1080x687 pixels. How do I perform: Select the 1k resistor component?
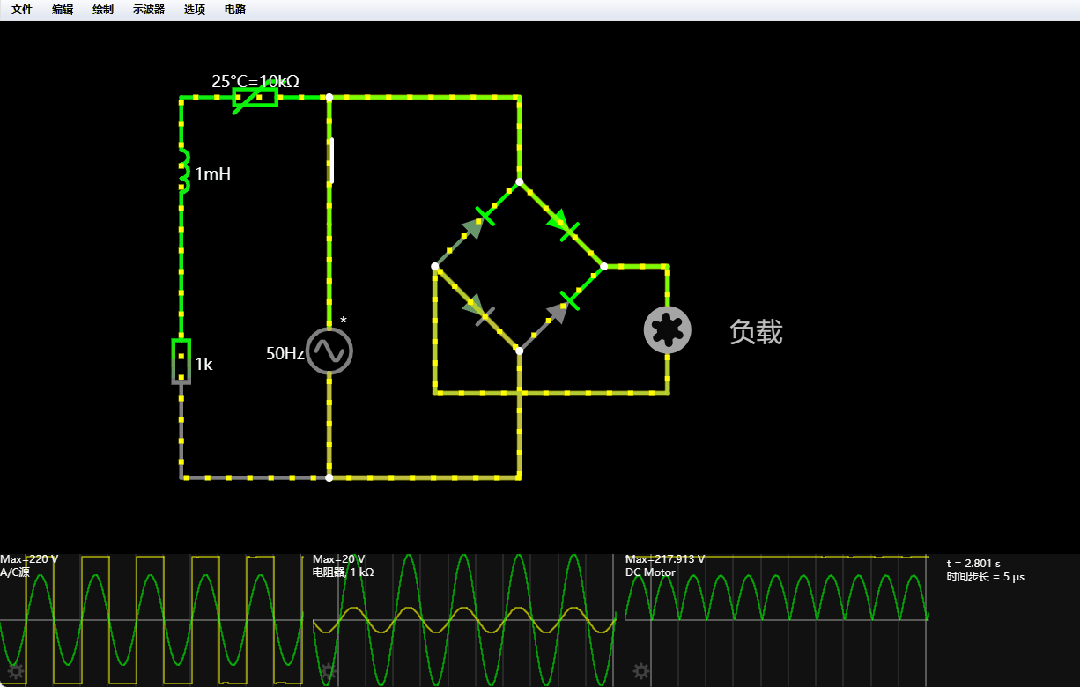[x=181, y=361]
